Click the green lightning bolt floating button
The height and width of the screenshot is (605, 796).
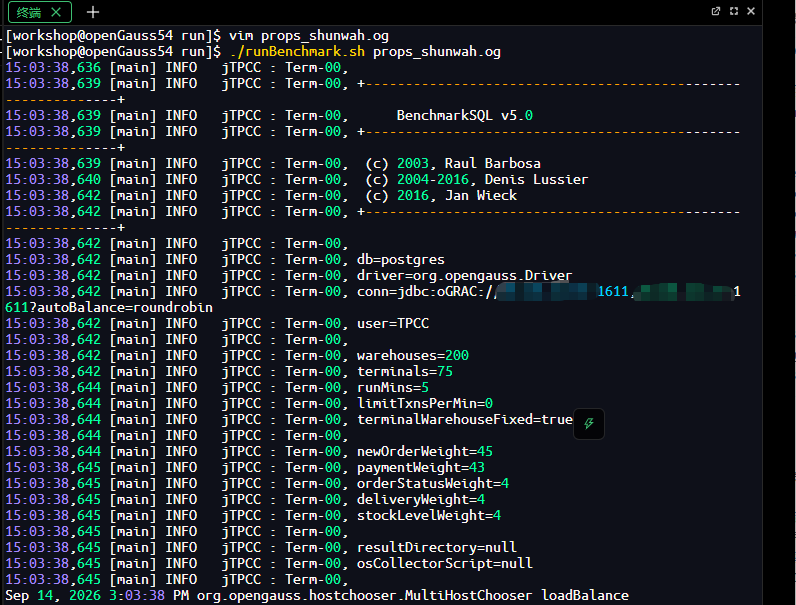coord(589,423)
